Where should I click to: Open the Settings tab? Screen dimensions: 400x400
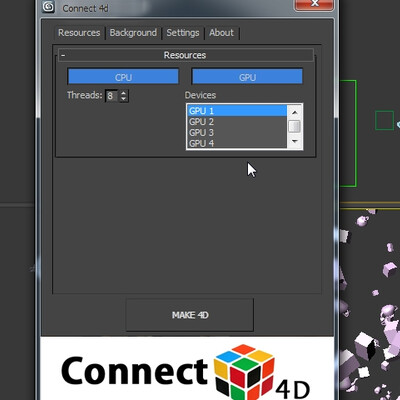(183, 33)
